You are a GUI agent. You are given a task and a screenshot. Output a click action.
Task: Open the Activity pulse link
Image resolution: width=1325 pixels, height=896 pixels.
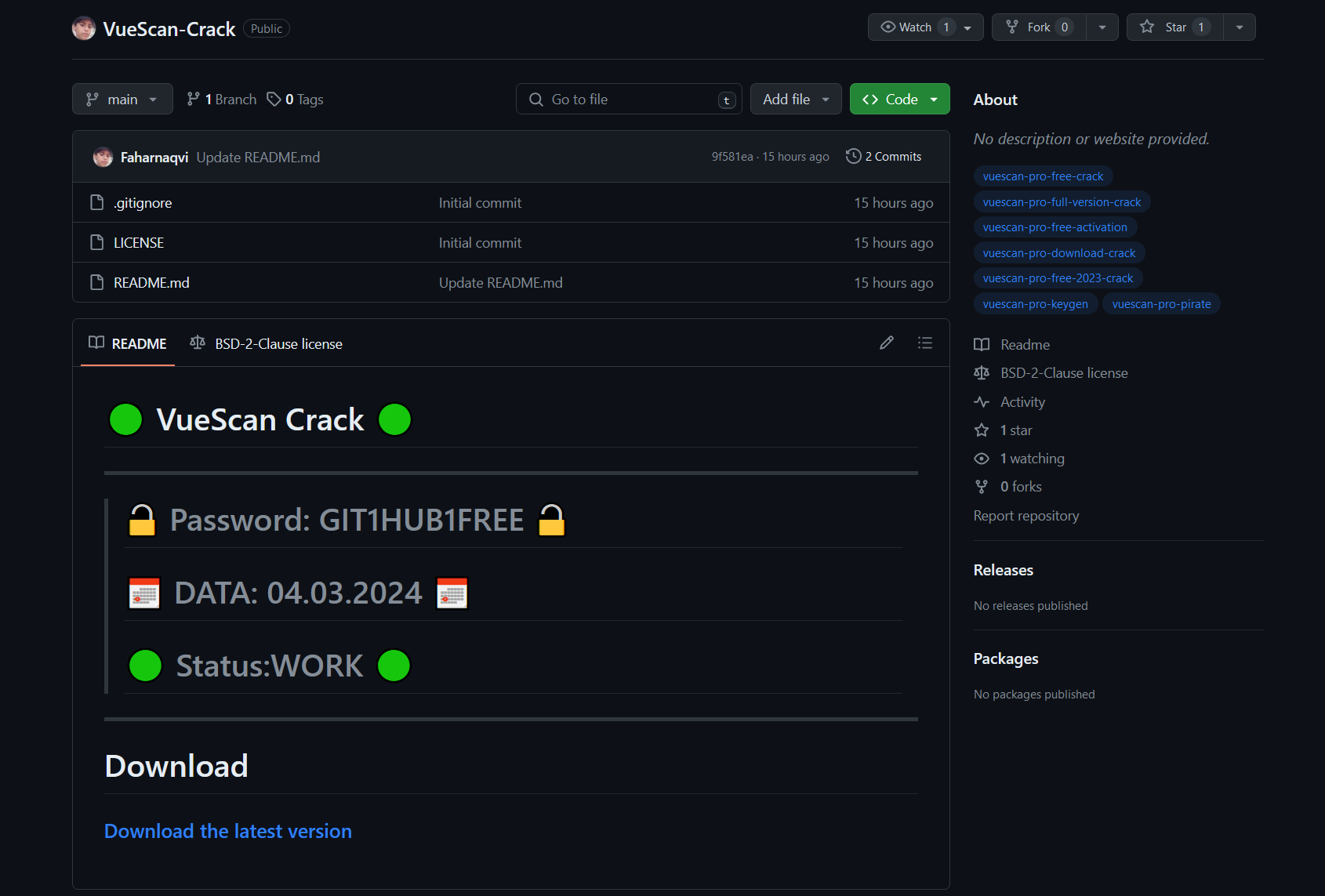(1022, 402)
